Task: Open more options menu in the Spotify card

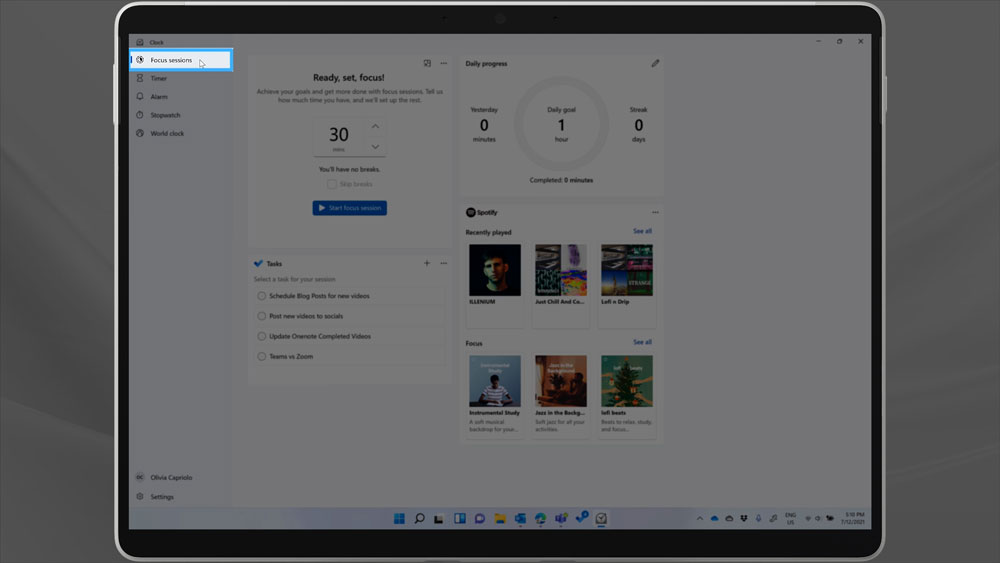Action: (655, 212)
